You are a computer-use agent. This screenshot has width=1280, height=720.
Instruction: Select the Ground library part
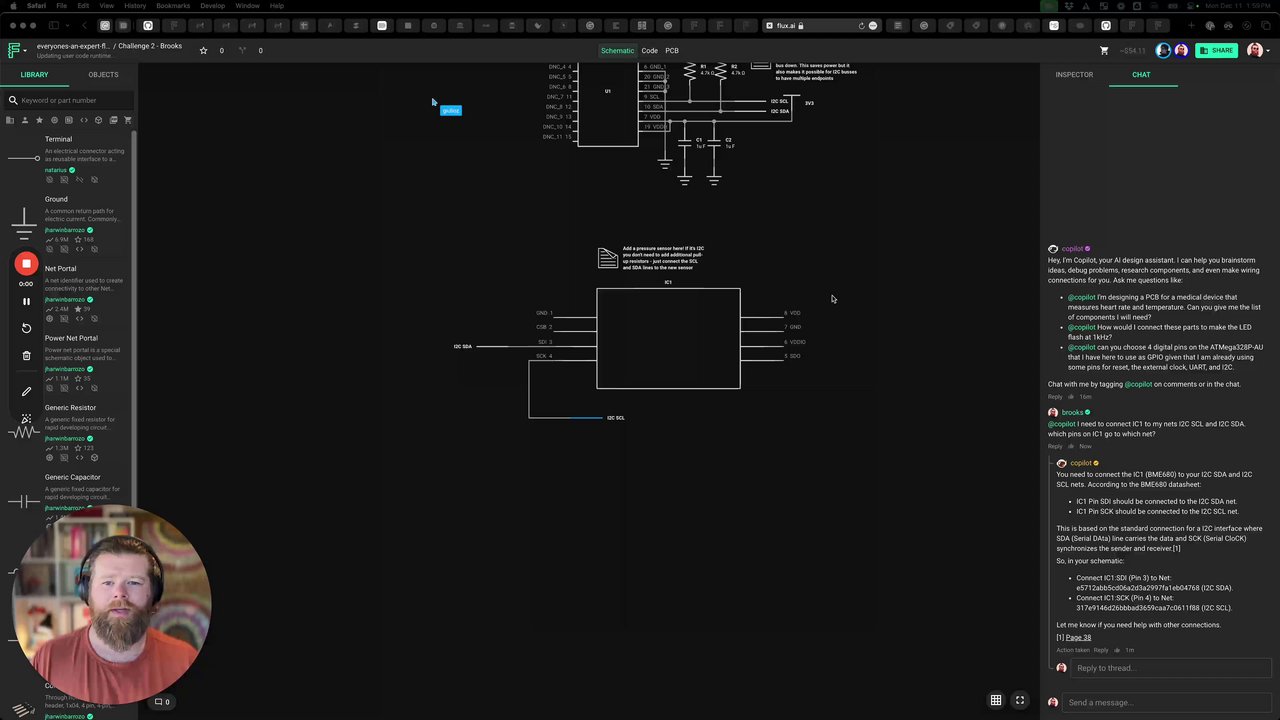point(68,224)
